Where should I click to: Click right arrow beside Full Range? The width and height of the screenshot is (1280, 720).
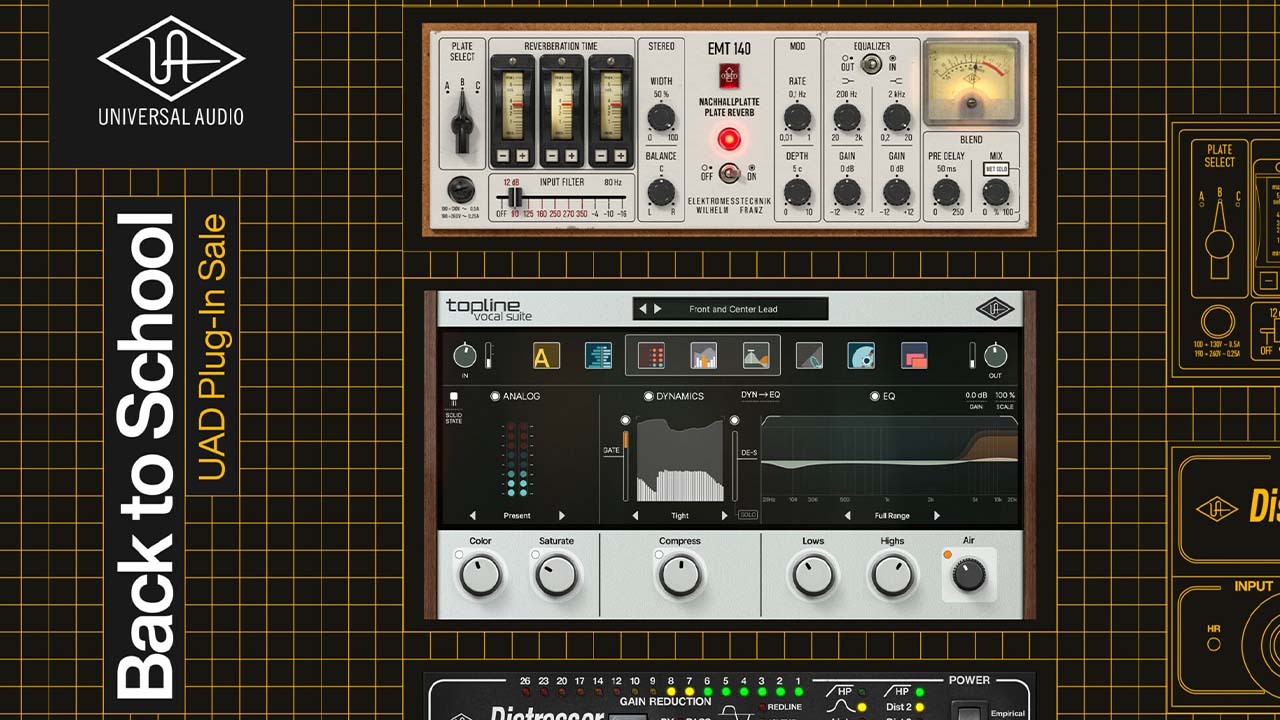(937, 516)
